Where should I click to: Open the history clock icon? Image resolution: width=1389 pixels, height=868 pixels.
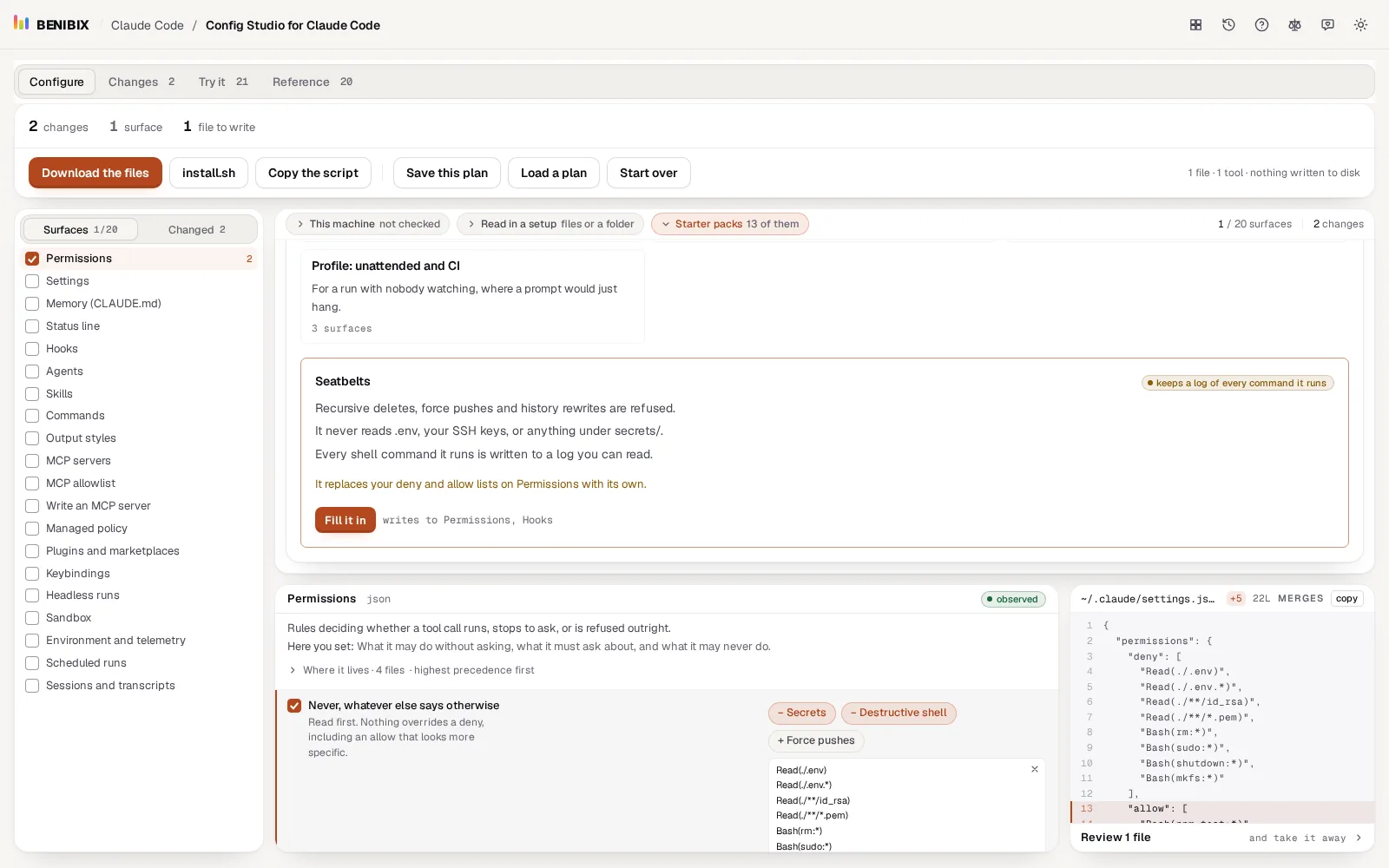tap(1228, 25)
